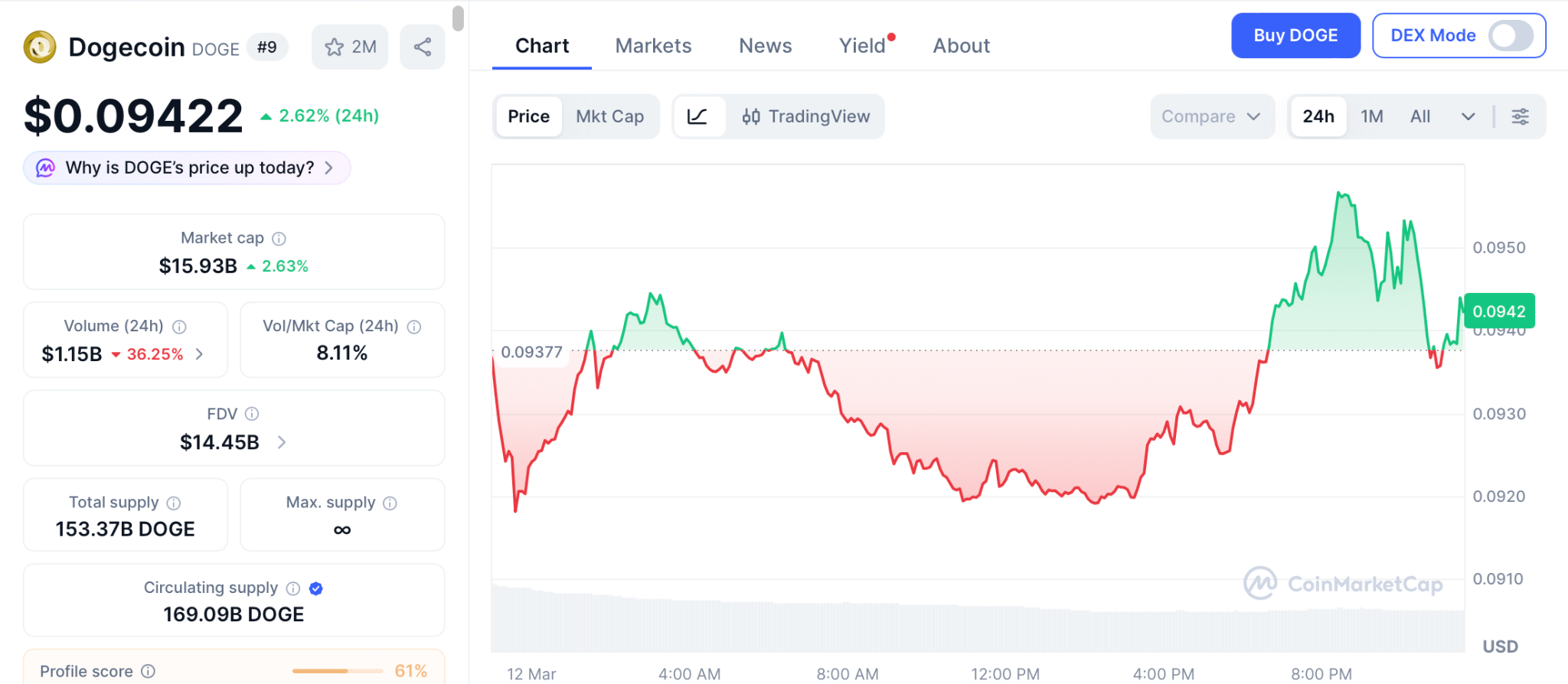Viewport: 1568px width, 684px height.
Task: Open "Why is DOGE's price up today?"
Action: point(188,168)
